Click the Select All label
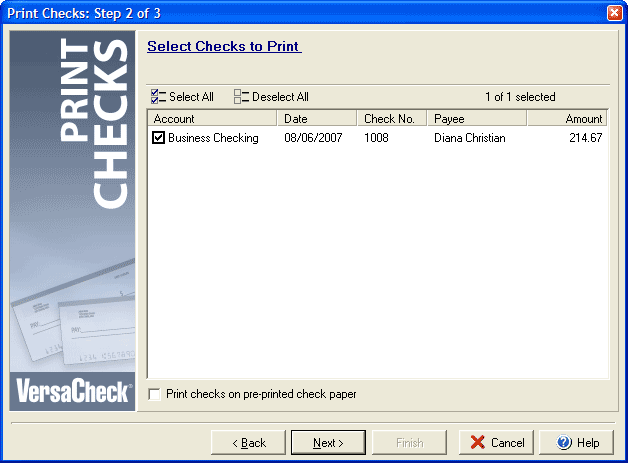Viewport: 628px width, 463px height. [191, 97]
